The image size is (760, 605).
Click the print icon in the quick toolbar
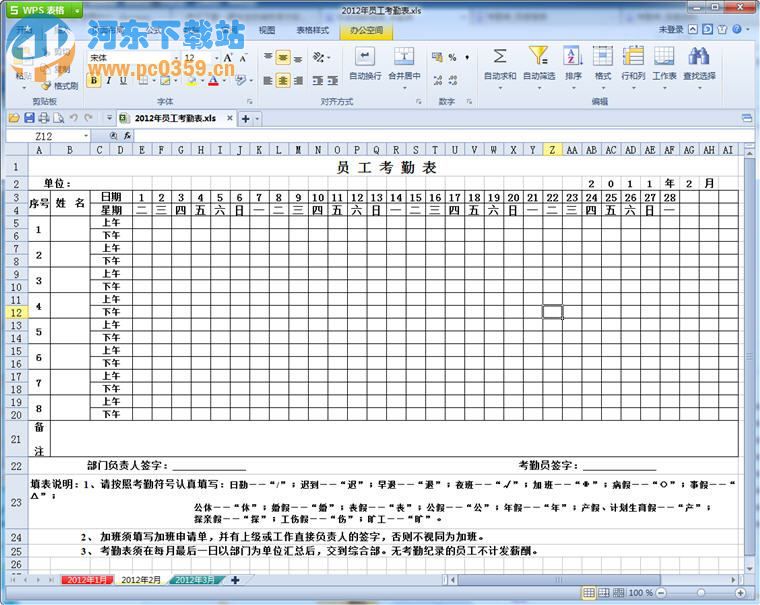click(x=44, y=118)
